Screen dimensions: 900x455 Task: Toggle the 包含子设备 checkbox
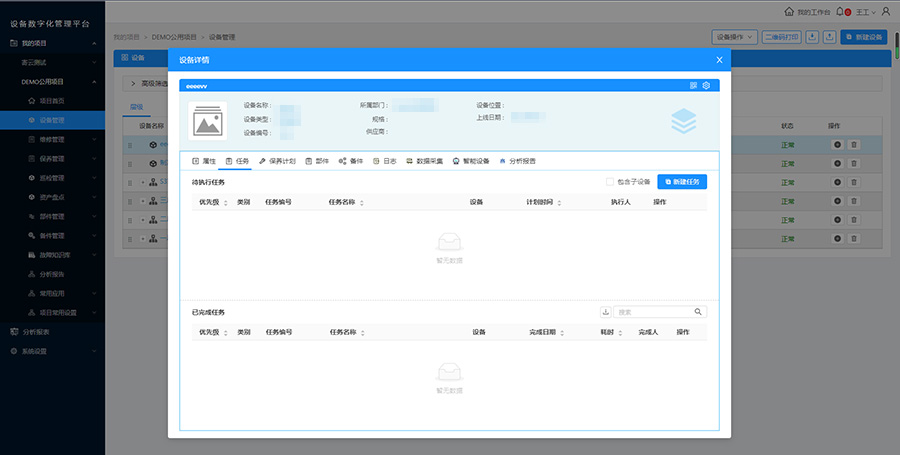610,181
